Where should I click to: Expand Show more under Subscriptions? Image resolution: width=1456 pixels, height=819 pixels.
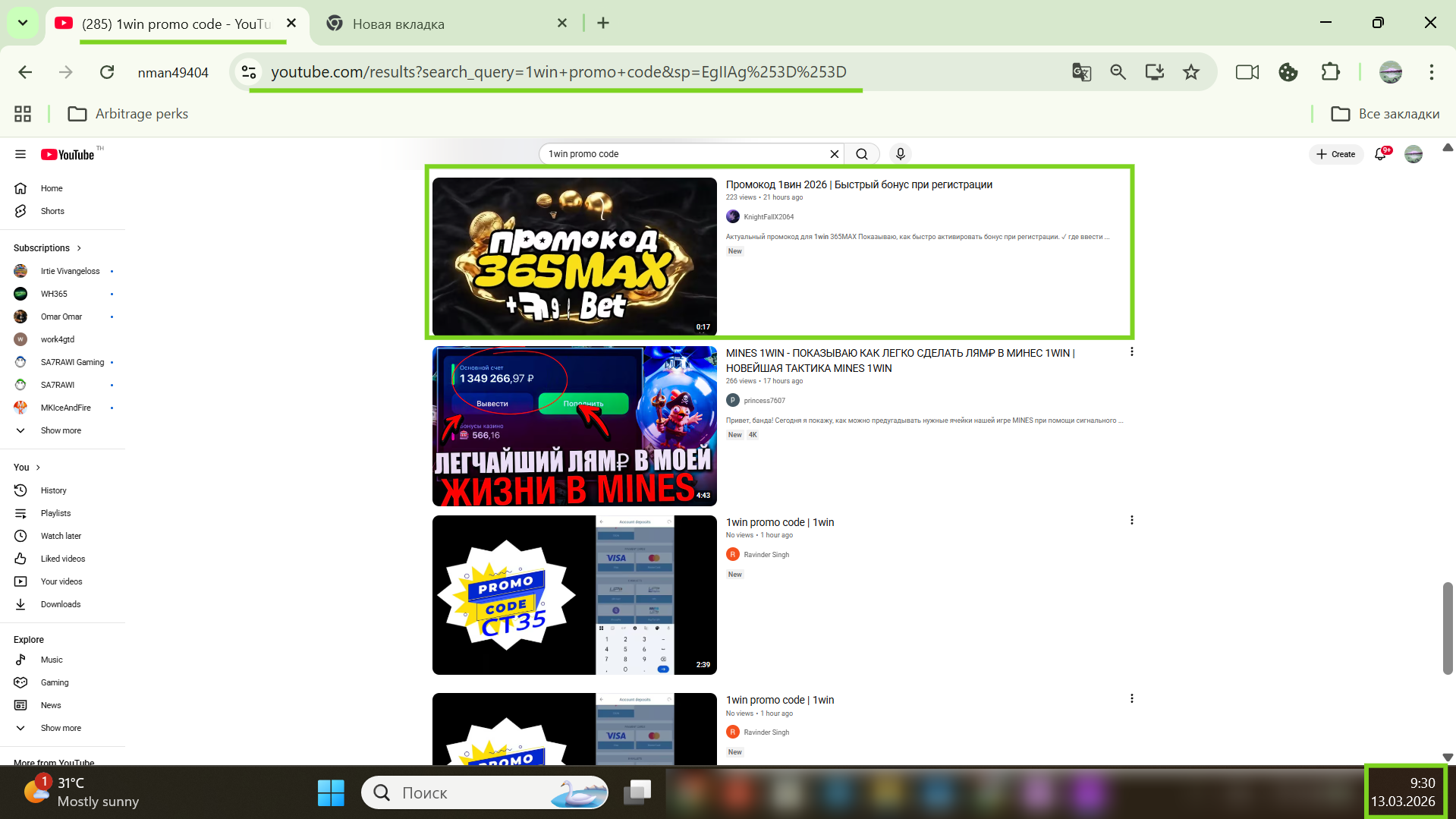click(61, 430)
